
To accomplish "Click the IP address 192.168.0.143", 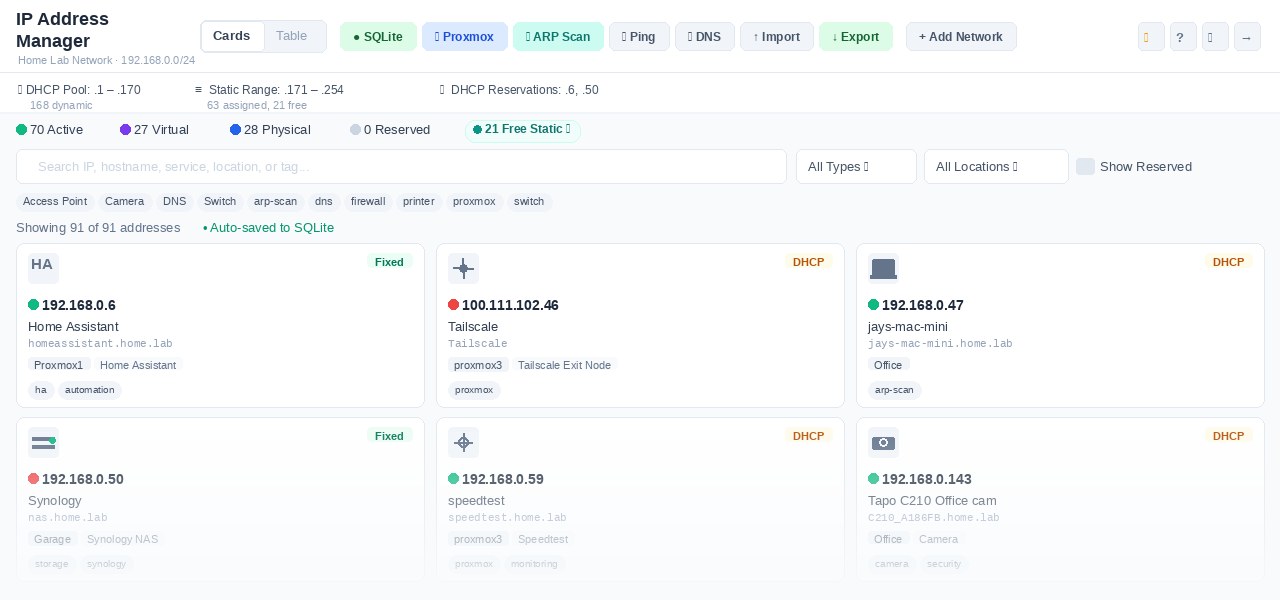I will (927, 479).
